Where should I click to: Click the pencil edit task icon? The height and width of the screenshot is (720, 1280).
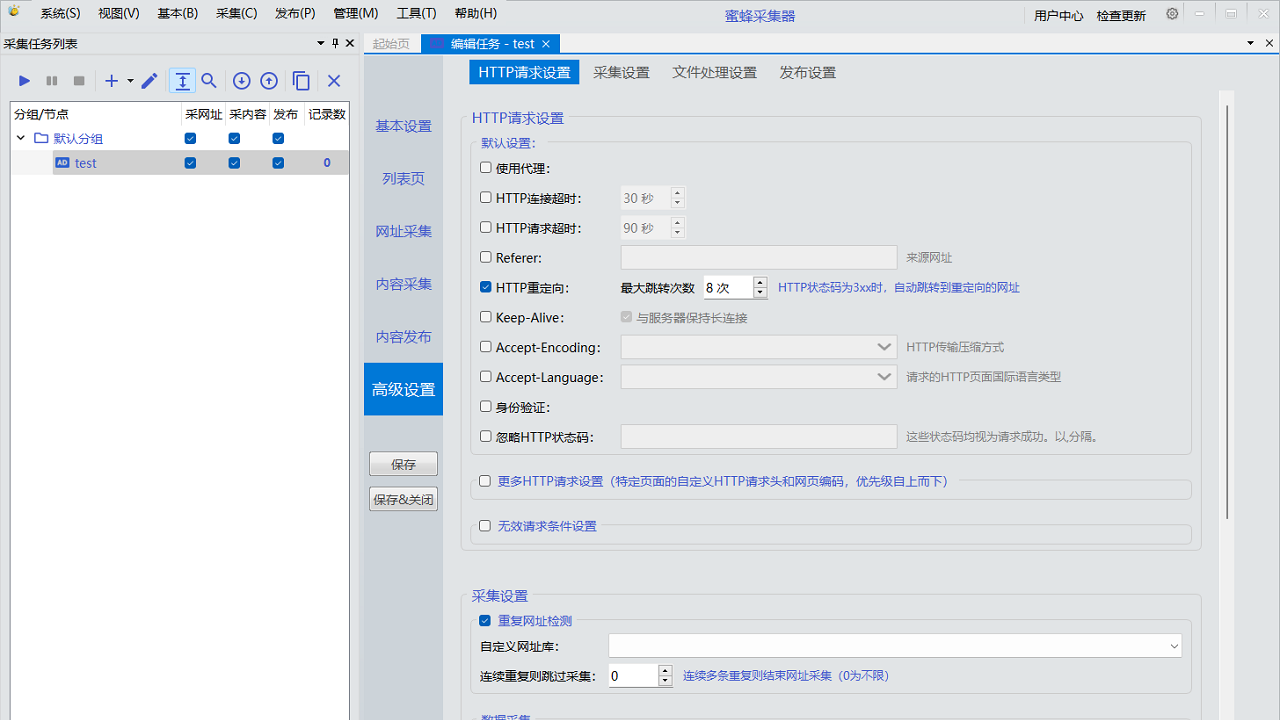point(149,81)
